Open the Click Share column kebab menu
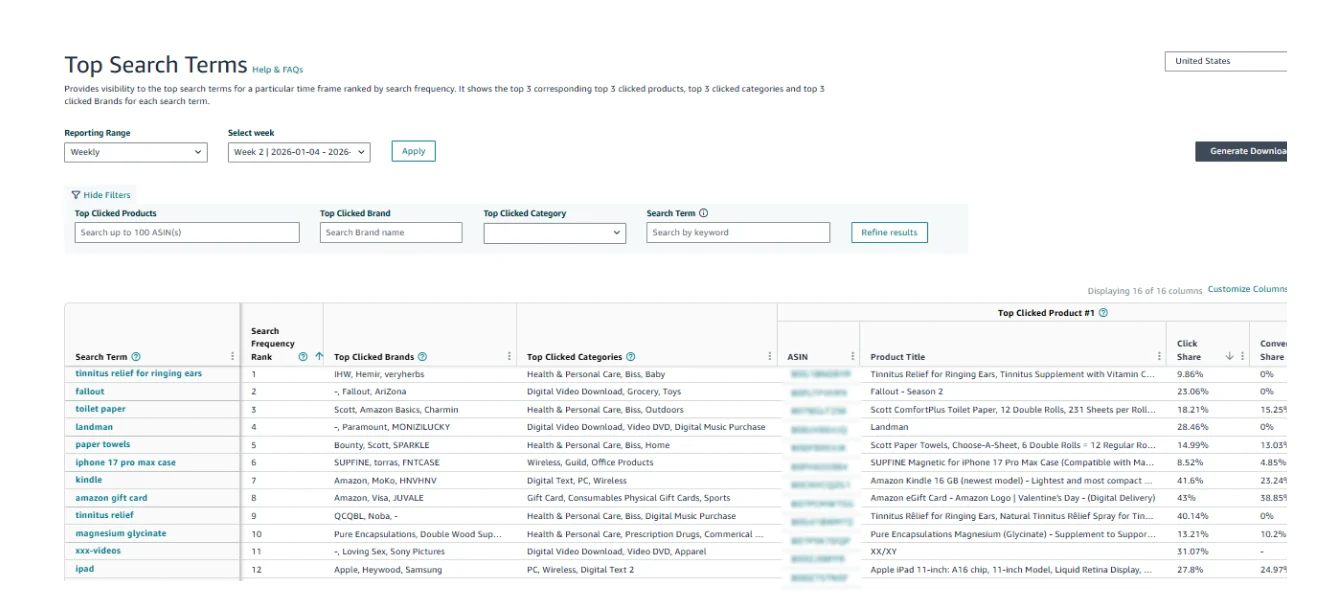1330x603 pixels. (1243, 357)
